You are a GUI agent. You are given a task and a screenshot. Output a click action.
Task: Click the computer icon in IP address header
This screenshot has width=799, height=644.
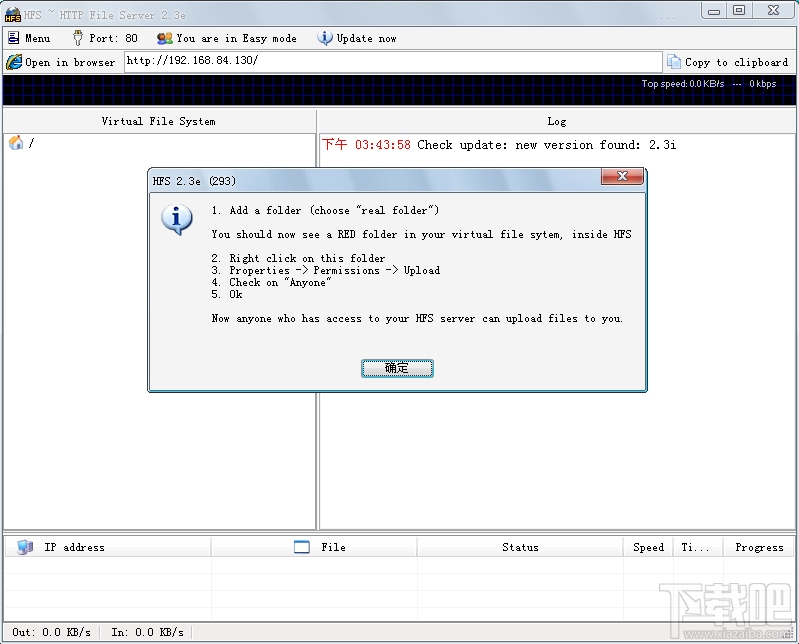click(x=24, y=547)
